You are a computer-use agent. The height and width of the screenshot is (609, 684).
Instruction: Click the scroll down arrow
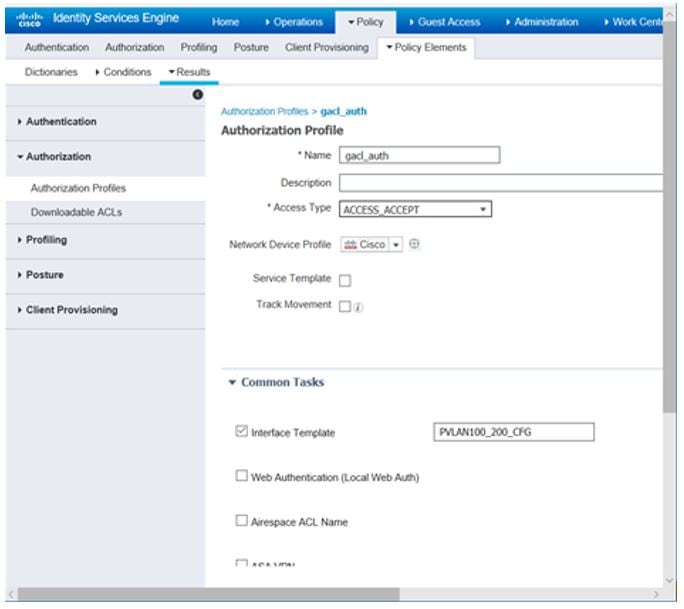[x=670, y=580]
